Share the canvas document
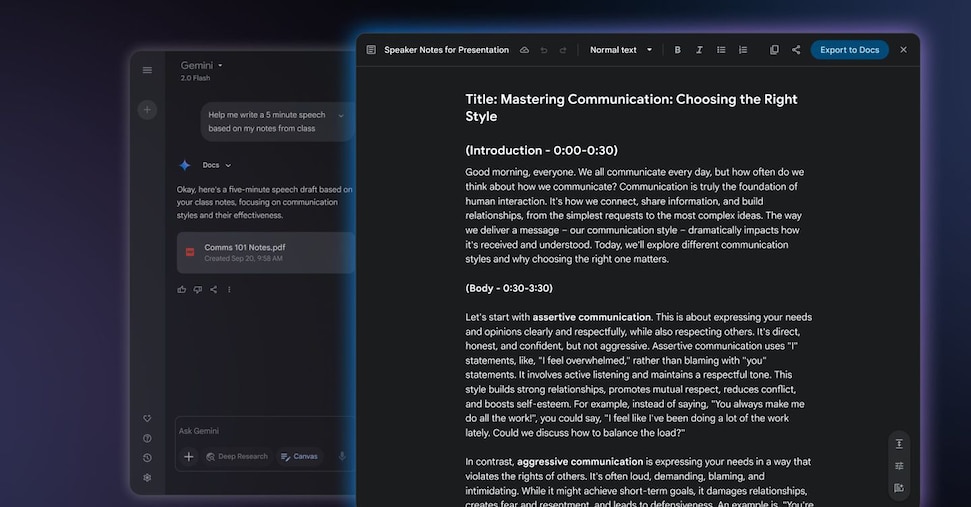Screen dimensions: 971x507 click(796, 50)
